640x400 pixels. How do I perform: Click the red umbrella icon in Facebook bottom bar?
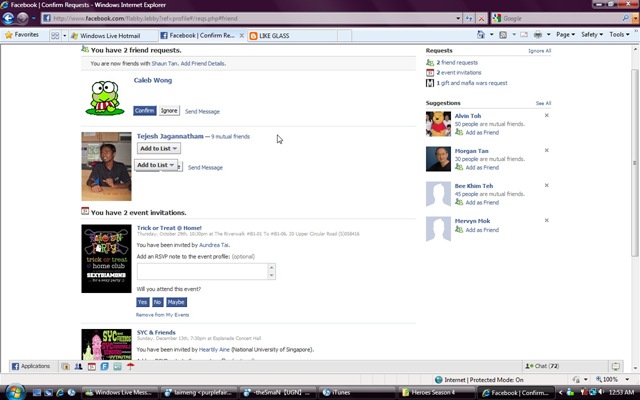point(130,366)
